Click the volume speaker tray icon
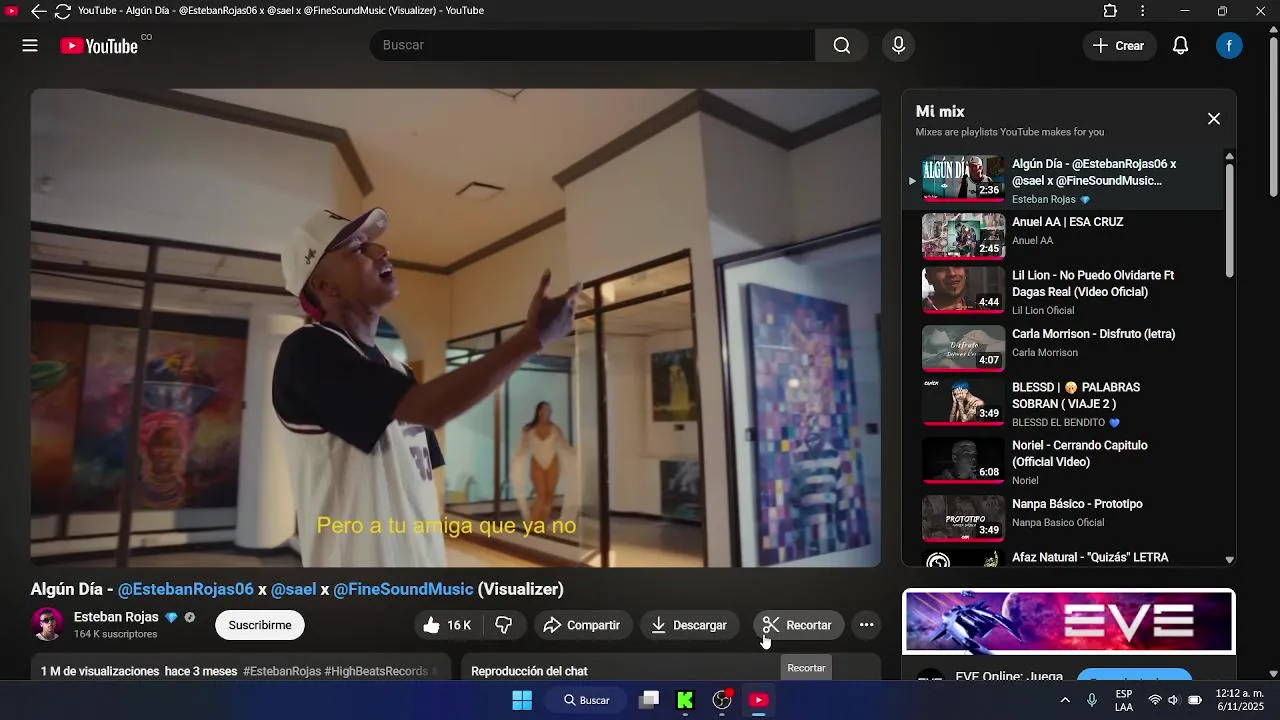1280x720 pixels. coord(1174,700)
